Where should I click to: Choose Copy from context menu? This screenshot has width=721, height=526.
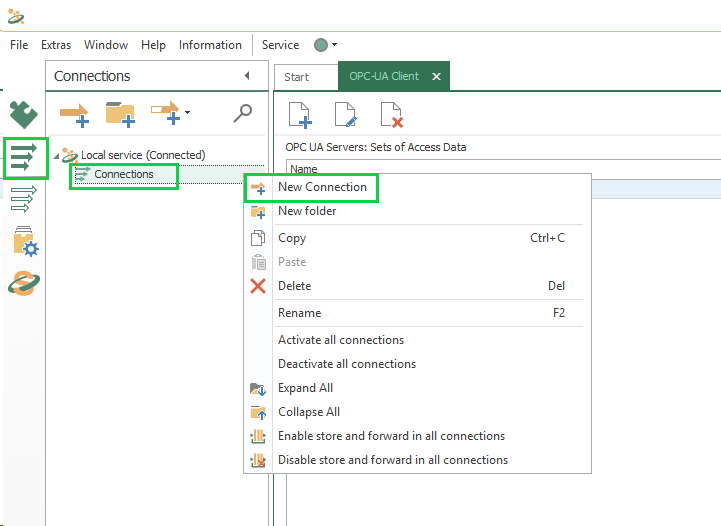click(418, 238)
